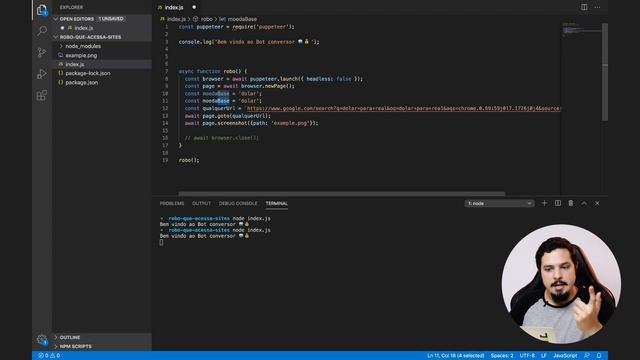Open the Manage gear menu
Viewport: 640px width, 360px height.
point(42,339)
